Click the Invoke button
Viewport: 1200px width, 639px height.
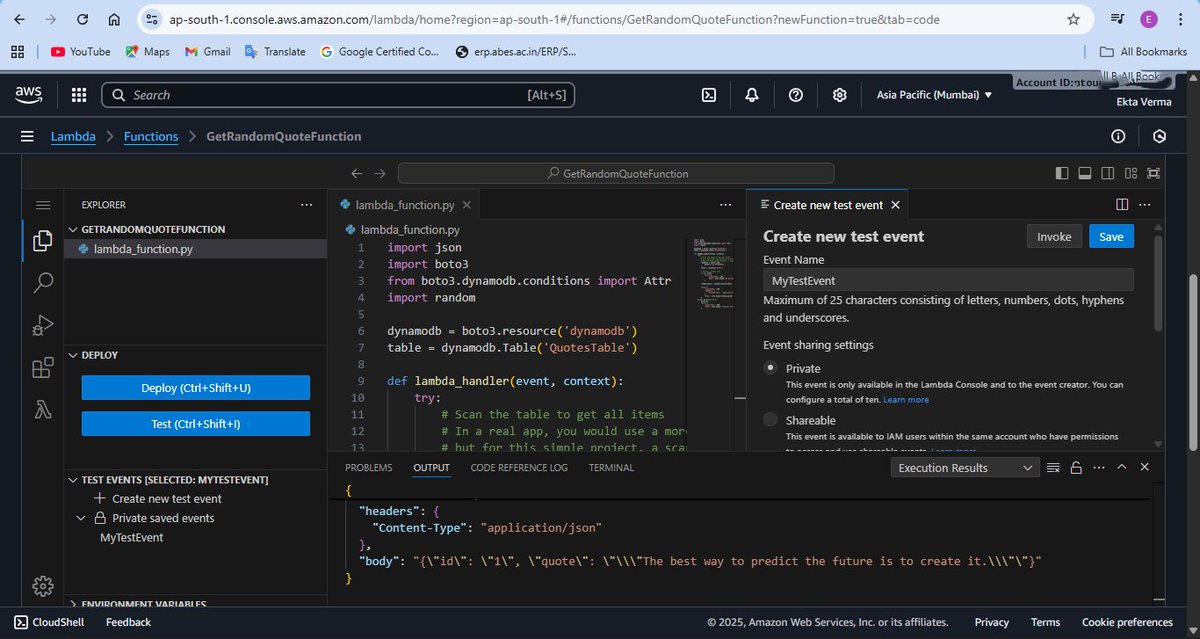point(1054,237)
